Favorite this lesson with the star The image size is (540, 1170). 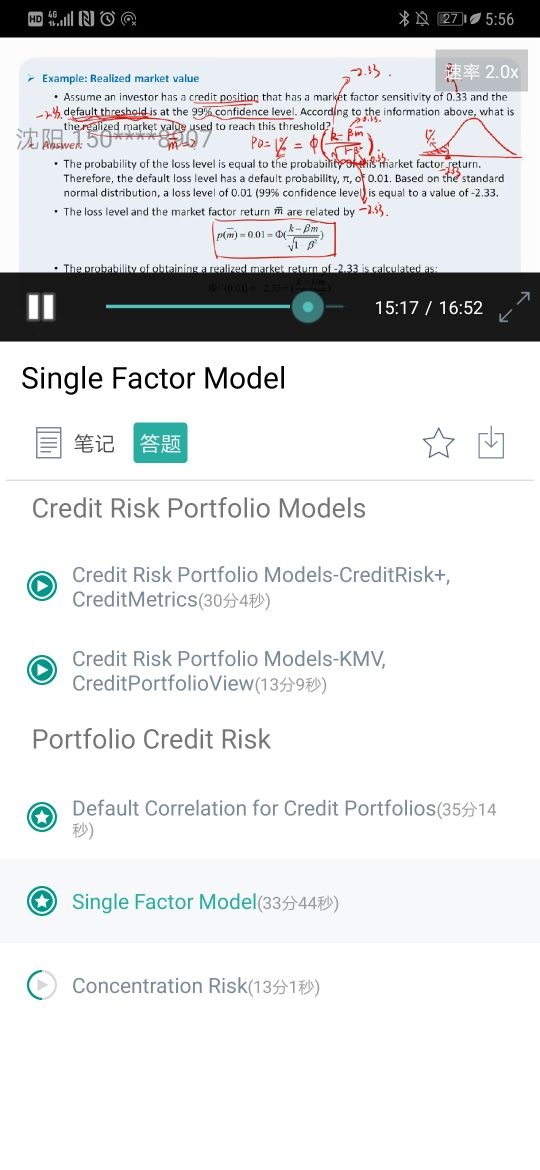439,443
